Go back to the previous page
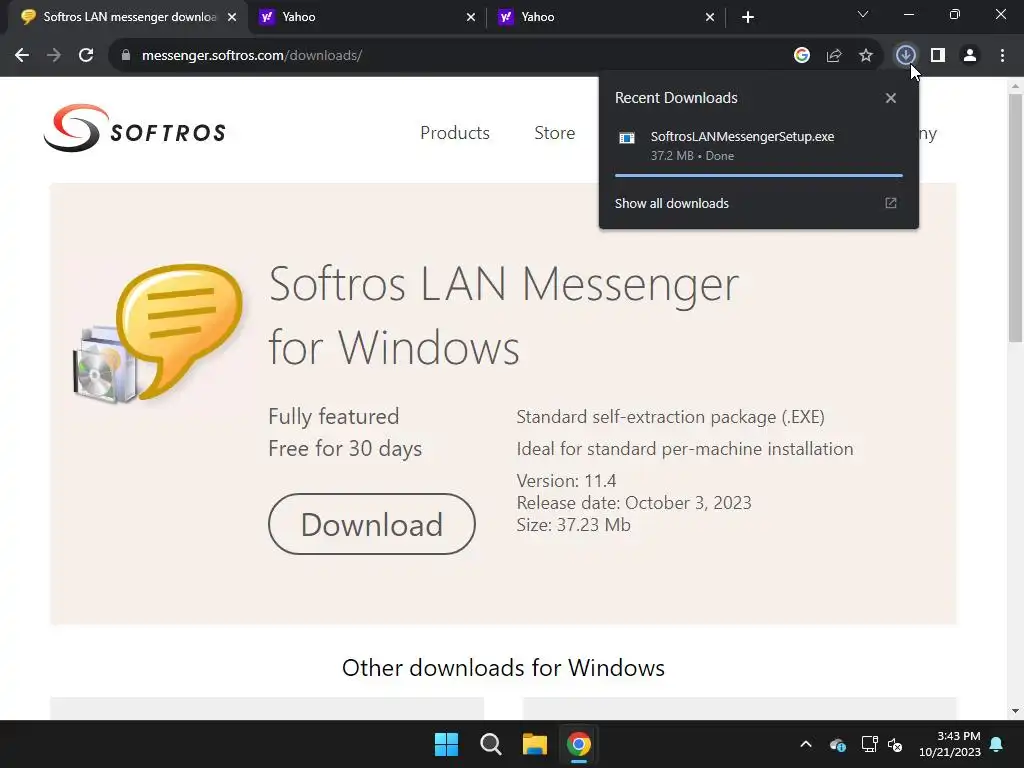The width and height of the screenshot is (1024, 768). pos(22,56)
